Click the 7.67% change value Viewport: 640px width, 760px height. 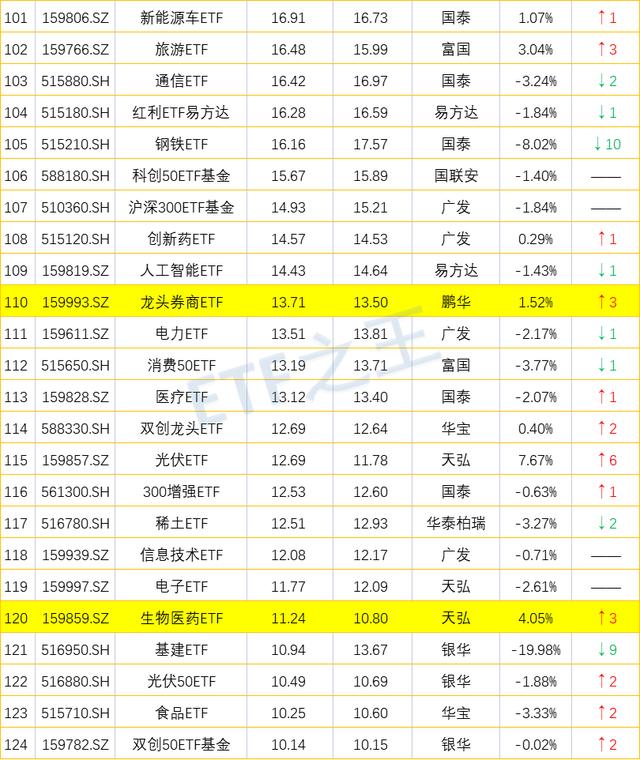[x=536, y=460]
